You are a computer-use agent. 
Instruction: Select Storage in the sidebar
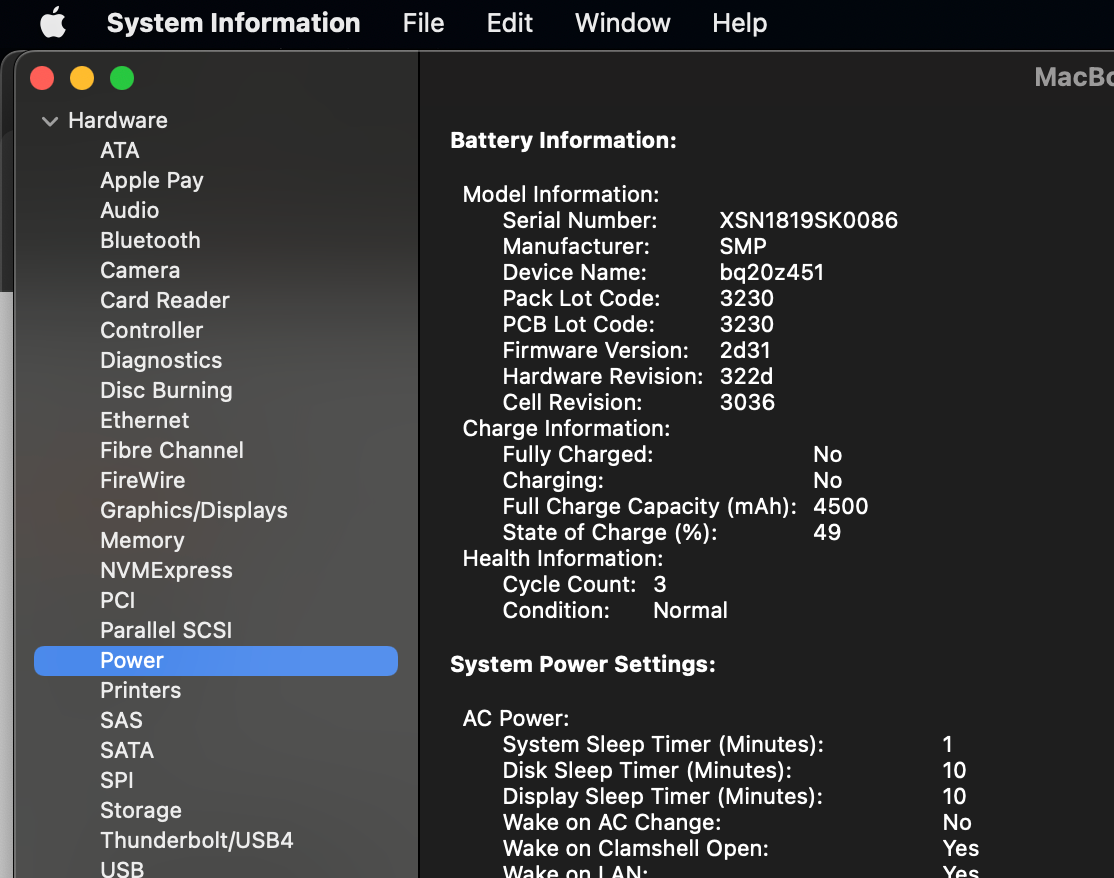pyautogui.click(x=140, y=810)
